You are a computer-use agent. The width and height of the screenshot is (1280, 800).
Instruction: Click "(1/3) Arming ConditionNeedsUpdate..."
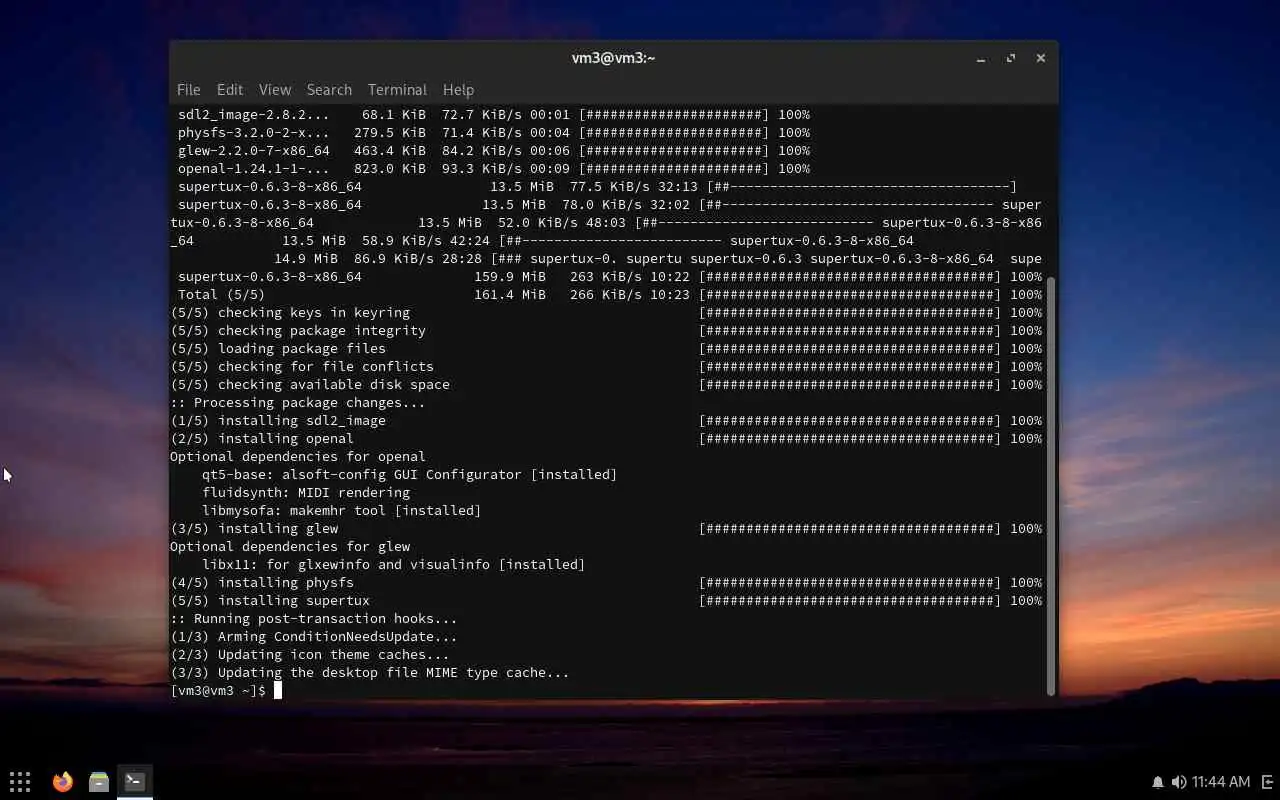tap(314, 637)
